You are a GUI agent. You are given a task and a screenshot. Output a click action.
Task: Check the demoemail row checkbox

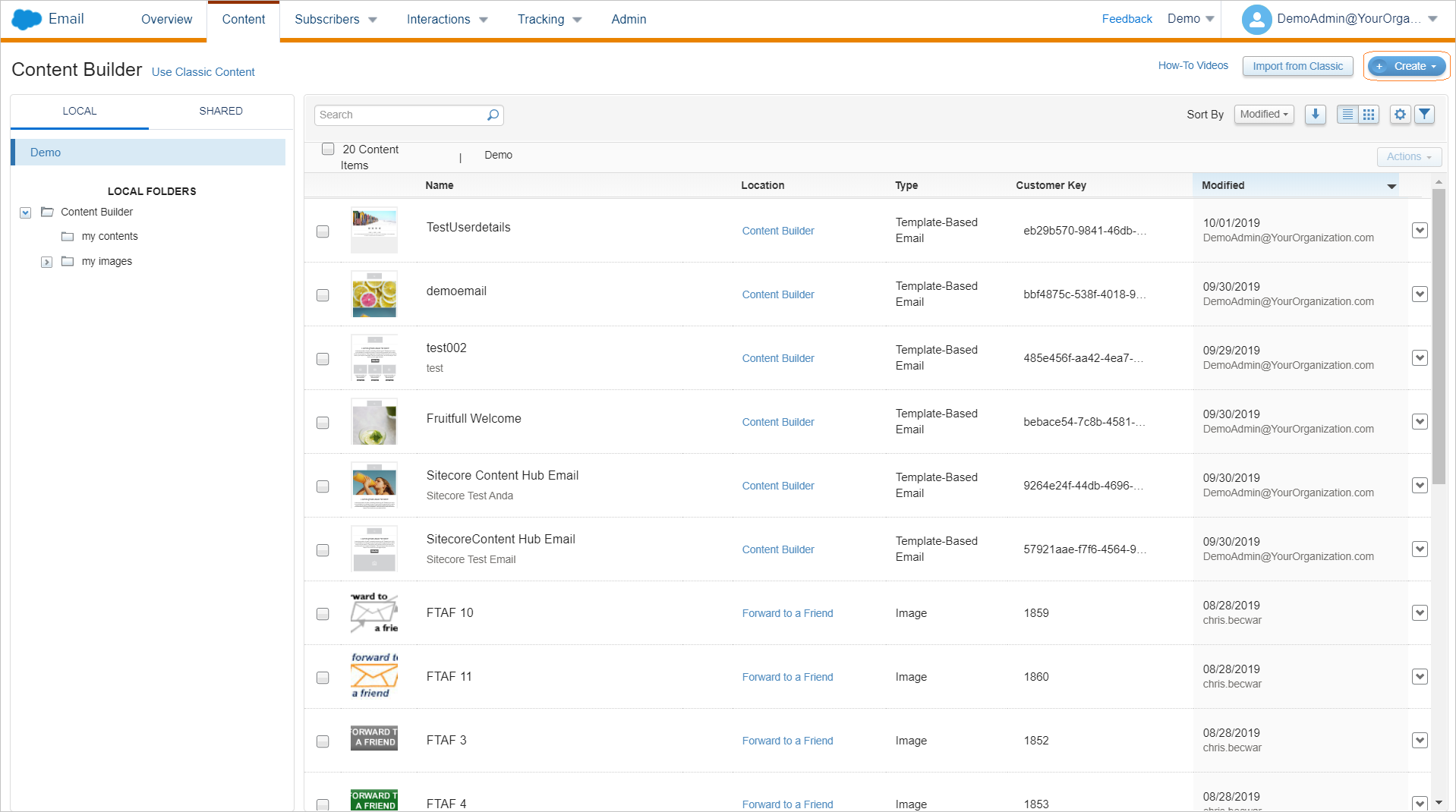[323, 295]
